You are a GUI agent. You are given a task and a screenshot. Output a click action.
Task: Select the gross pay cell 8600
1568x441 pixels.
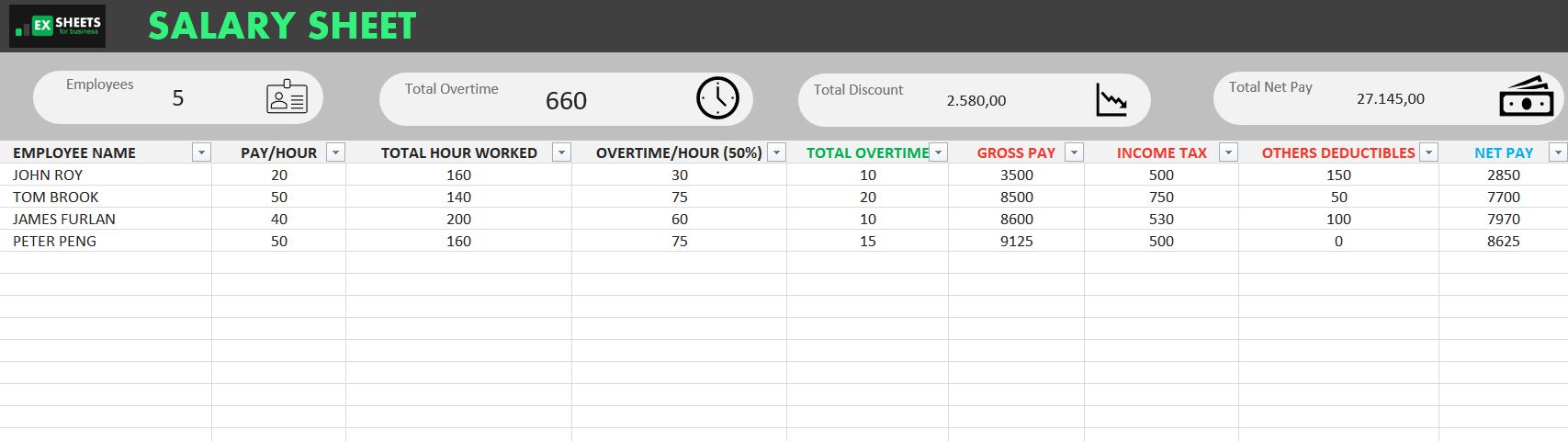tap(1017, 219)
